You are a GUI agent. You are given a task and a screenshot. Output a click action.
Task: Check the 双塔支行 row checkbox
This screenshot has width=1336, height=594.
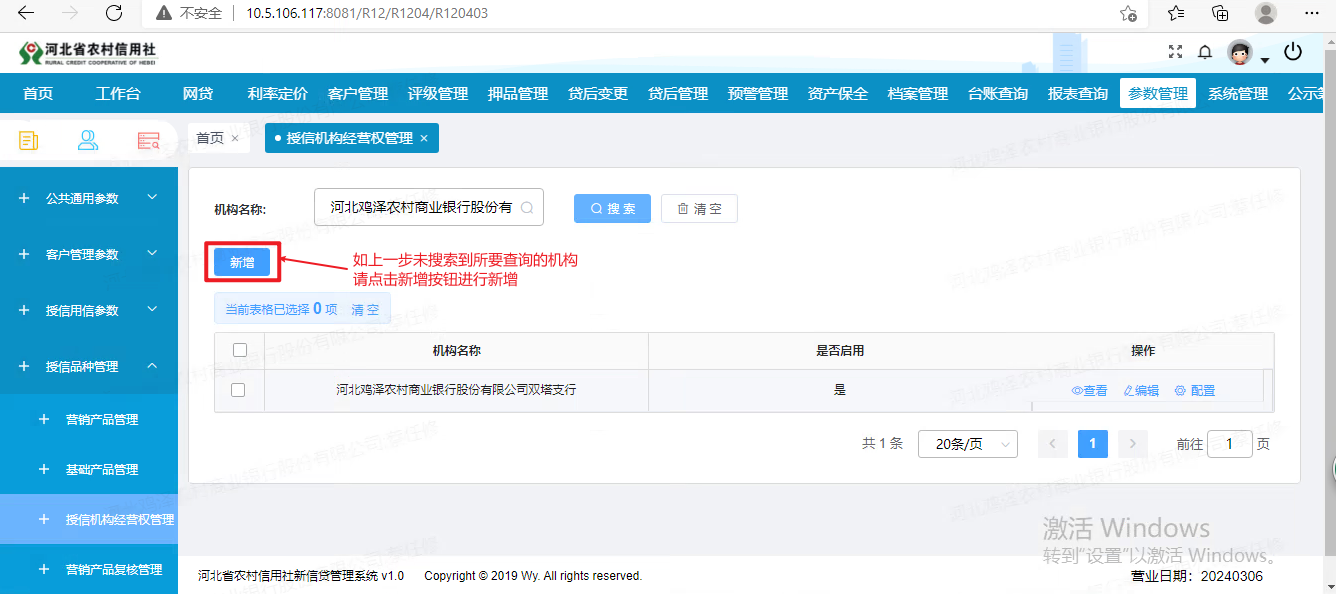pos(239,390)
